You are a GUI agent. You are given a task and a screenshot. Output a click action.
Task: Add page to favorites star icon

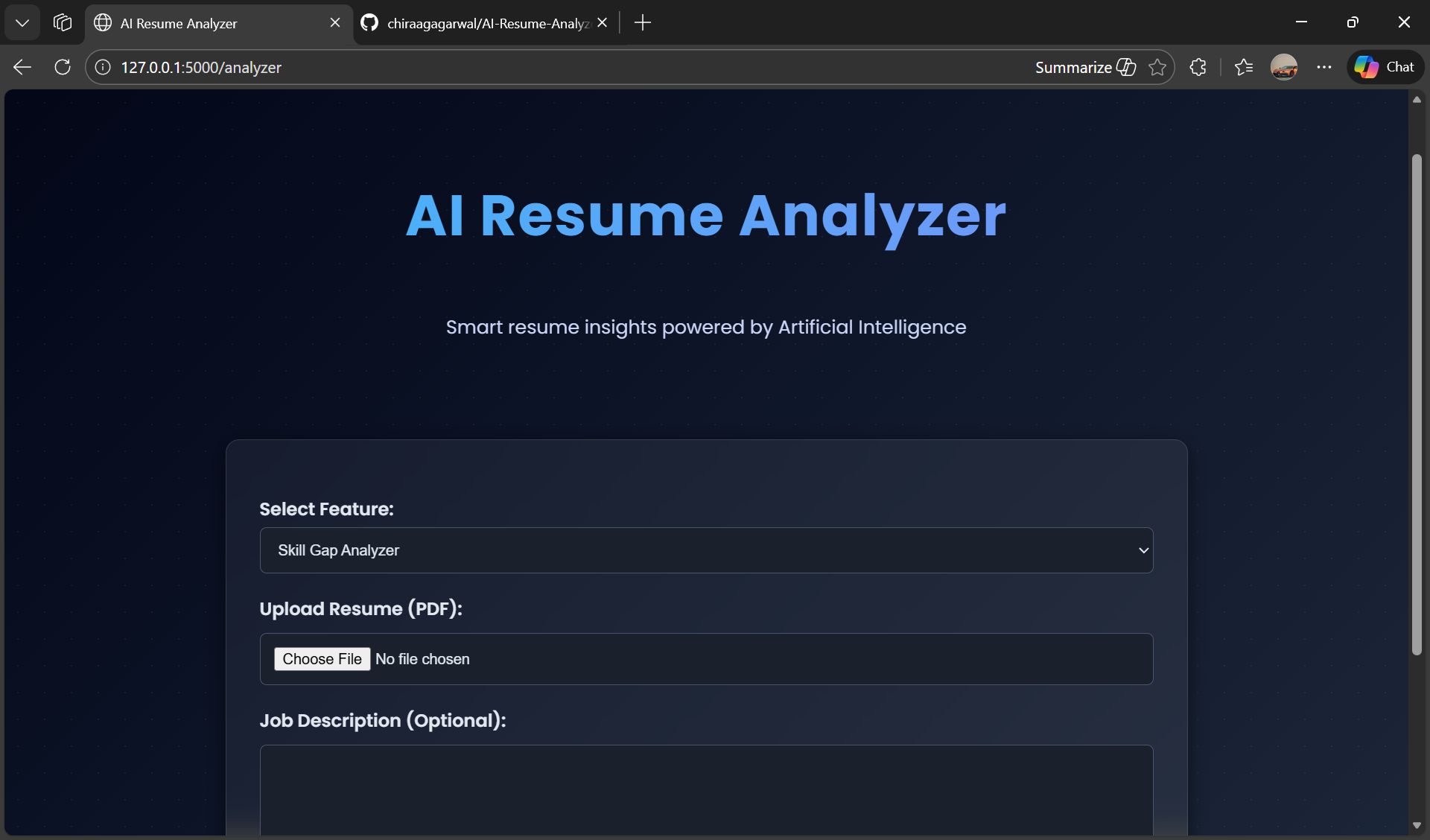click(1157, 67)
